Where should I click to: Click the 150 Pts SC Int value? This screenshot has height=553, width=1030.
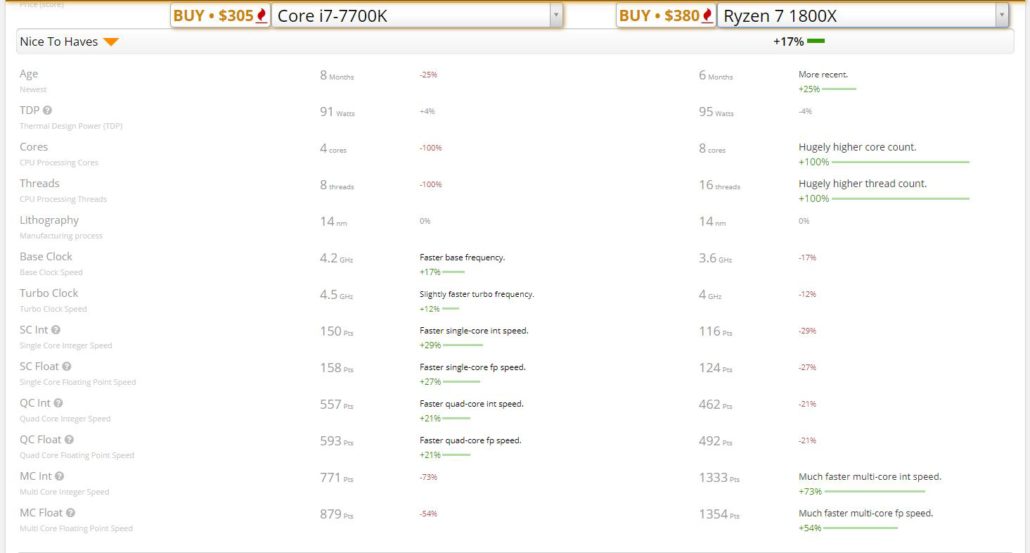coord(336,332)
